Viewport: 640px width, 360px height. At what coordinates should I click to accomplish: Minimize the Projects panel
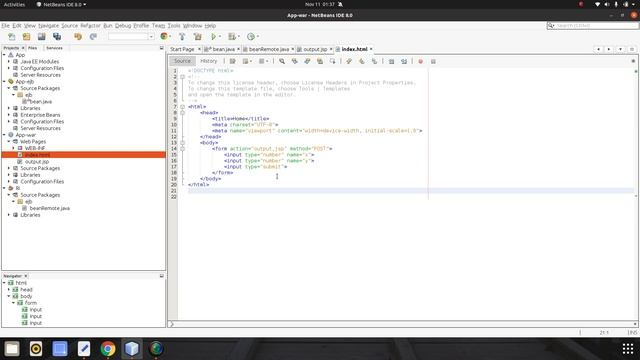(x=162, y=48)
